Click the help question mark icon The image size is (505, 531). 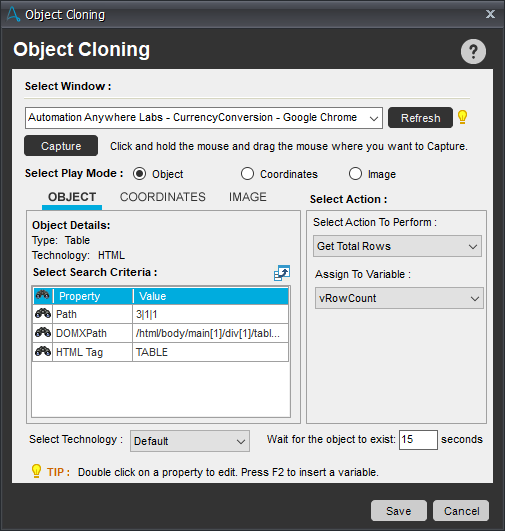[473, 51]
